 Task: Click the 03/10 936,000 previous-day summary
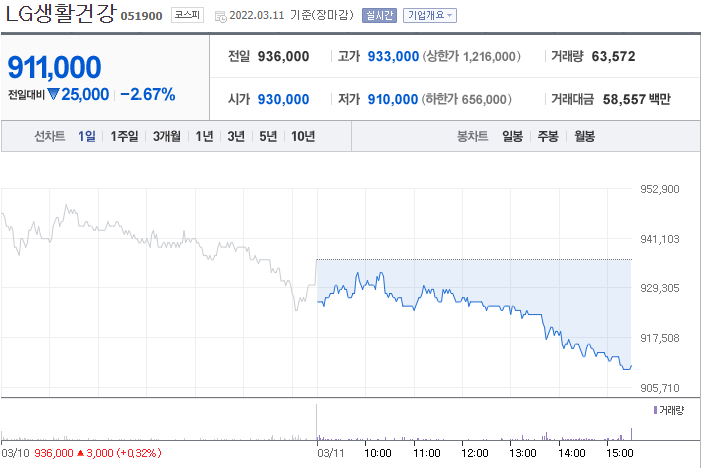click(x=81, y=453)
